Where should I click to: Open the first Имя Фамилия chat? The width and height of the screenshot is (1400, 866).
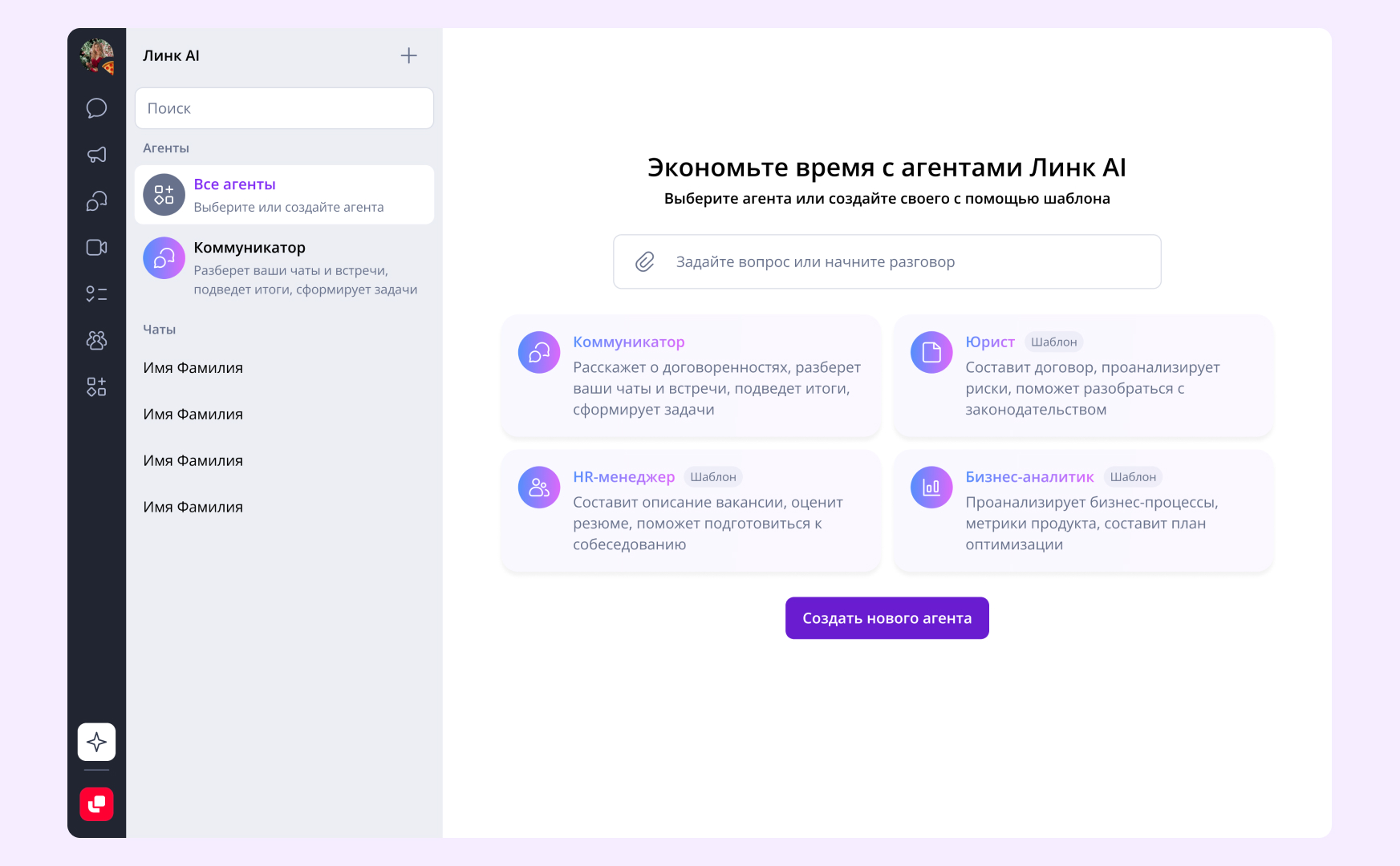(x=193, y=368)
